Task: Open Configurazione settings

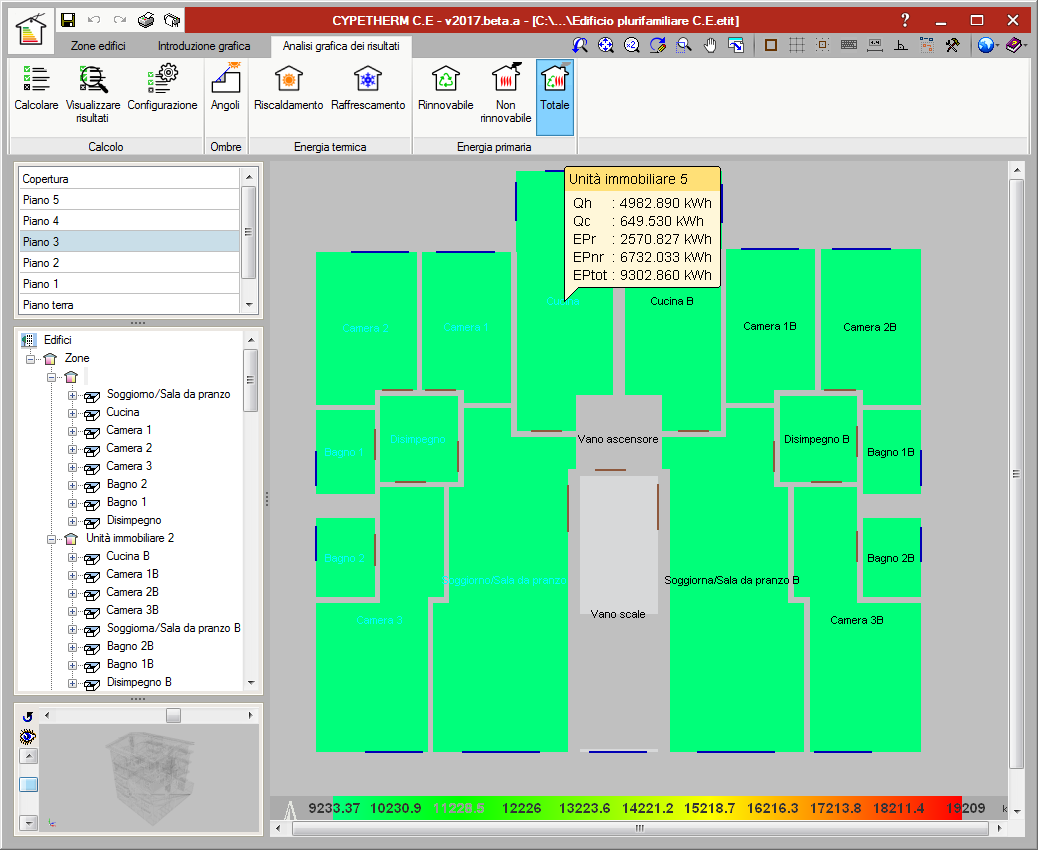Action: pyautogui.click(x=162, y=89)
